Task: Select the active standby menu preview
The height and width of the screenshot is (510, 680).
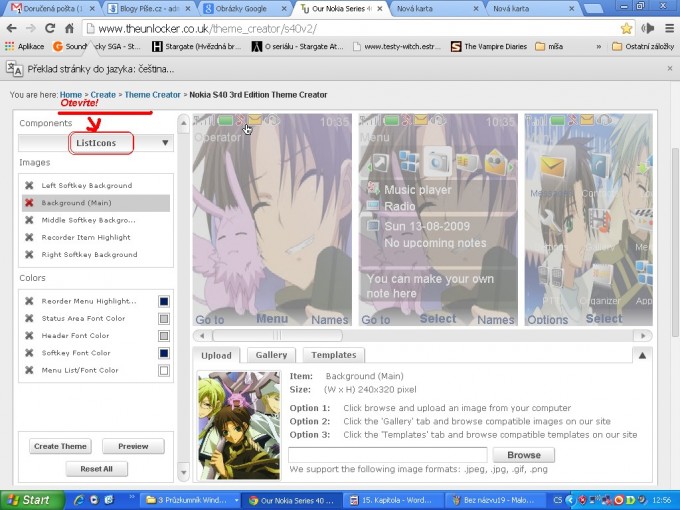Action: [x=438, y=219]
